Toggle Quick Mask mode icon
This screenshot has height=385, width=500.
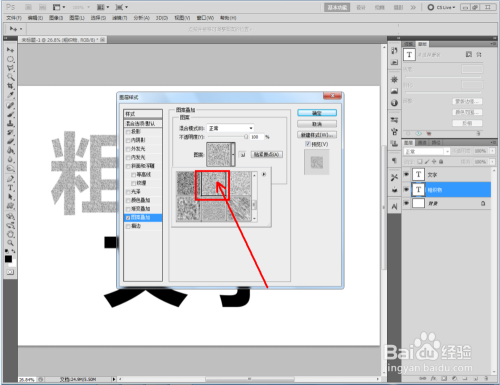[x=10, y=272]
